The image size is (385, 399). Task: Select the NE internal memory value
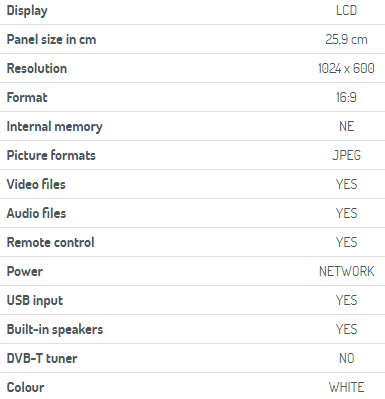point(346,126)
